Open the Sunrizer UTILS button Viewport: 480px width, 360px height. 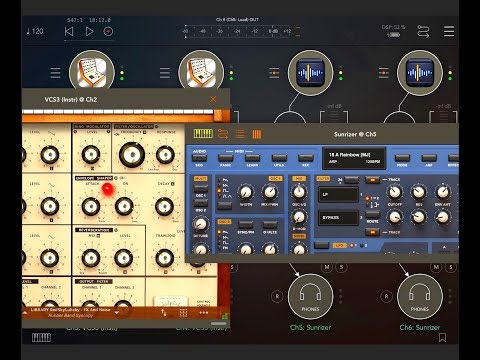tap(279, 158)
